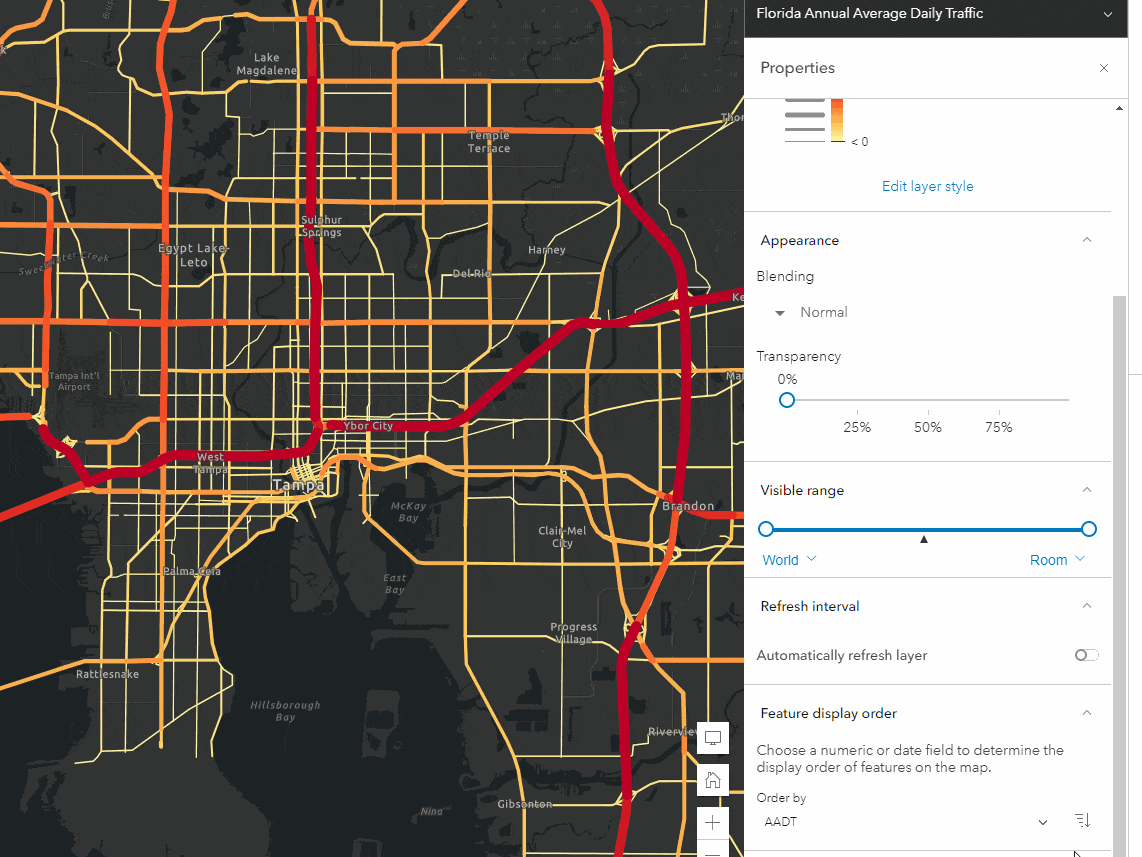Viewport: 1142px width, 857px height.
Task: Click the Ybor City label on map
Action: tap(368, 426)
